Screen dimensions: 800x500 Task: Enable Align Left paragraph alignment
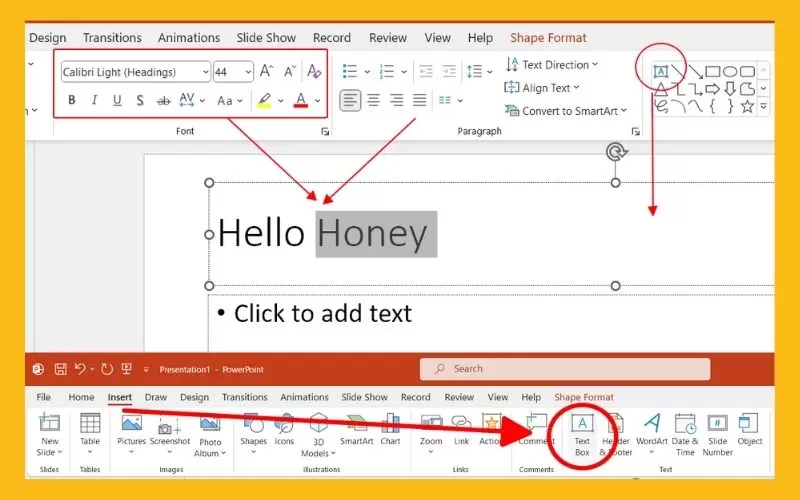[350, 100]
